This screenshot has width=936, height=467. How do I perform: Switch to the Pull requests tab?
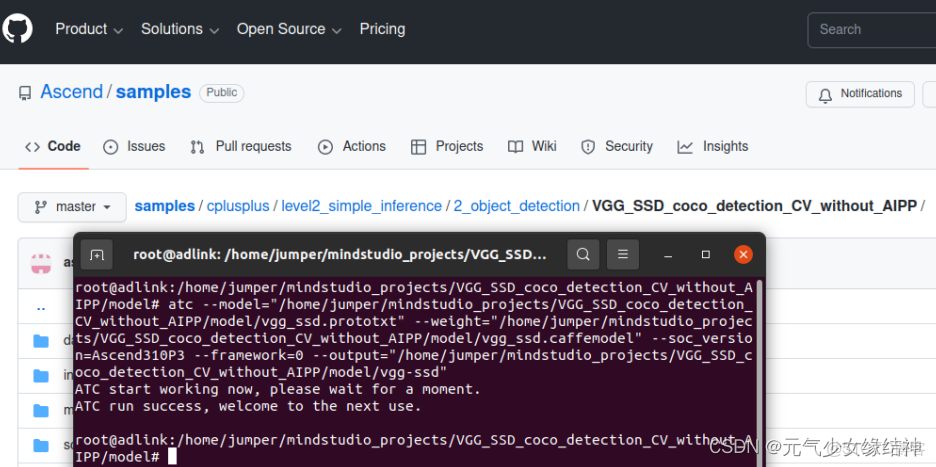pyautogui.click(x=241, y=146)
